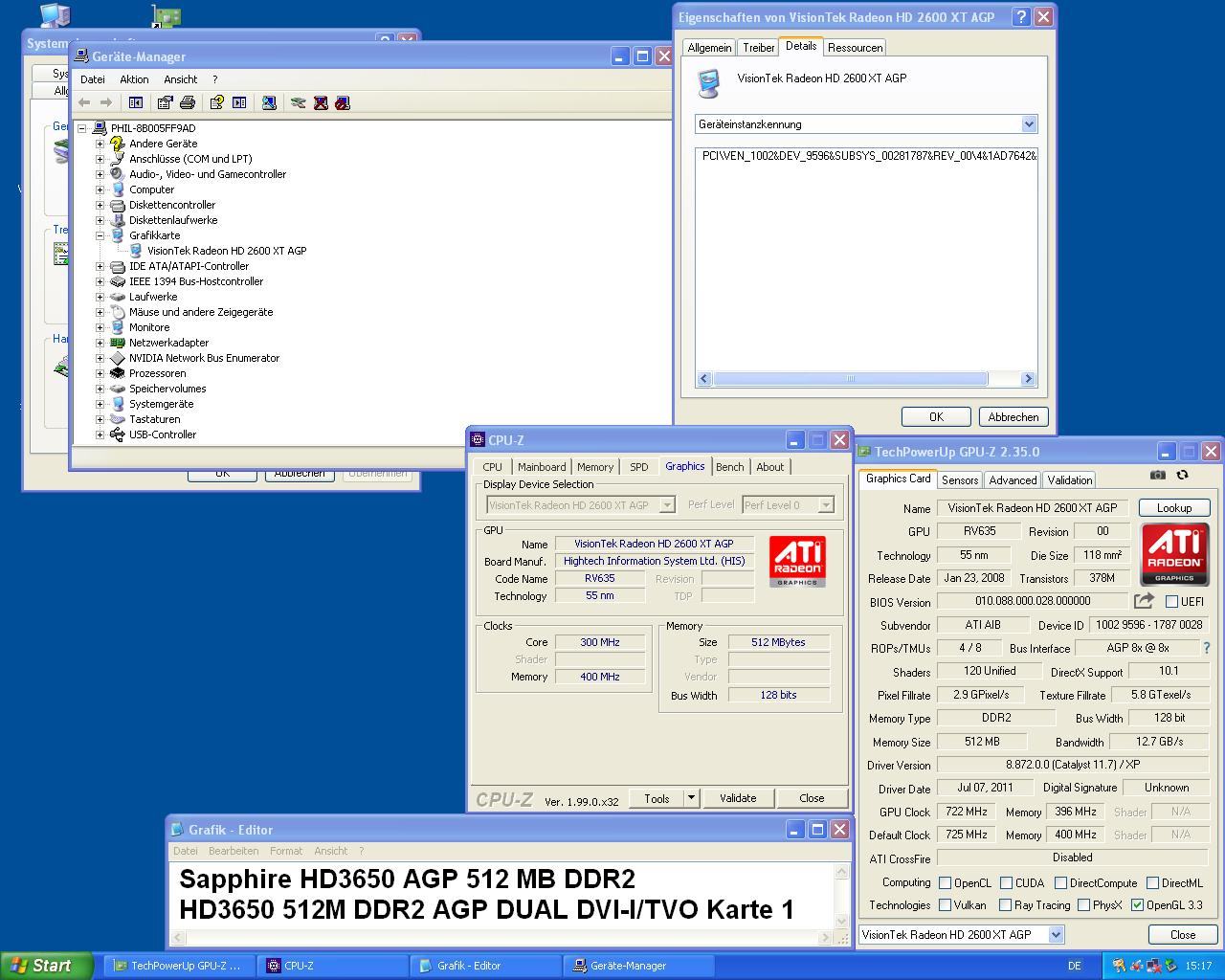Collapse the Grafikkarte tree node
The height and width of the screenshot is (980, 1225).
100,235
